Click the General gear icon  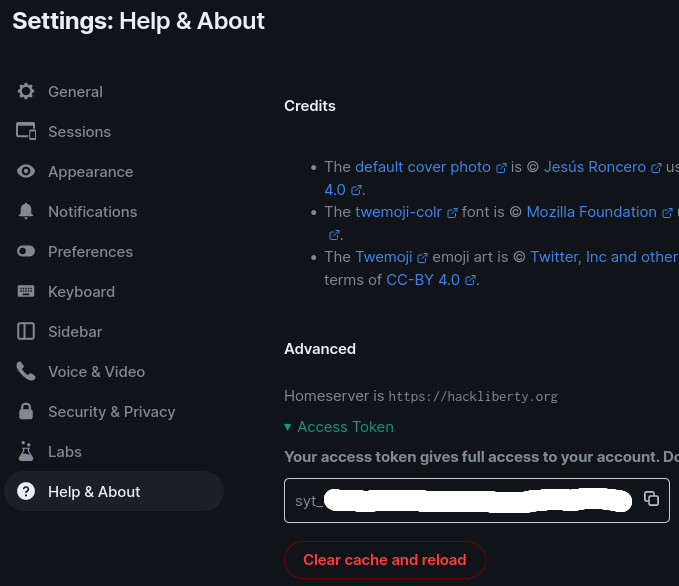coord(26,91)
